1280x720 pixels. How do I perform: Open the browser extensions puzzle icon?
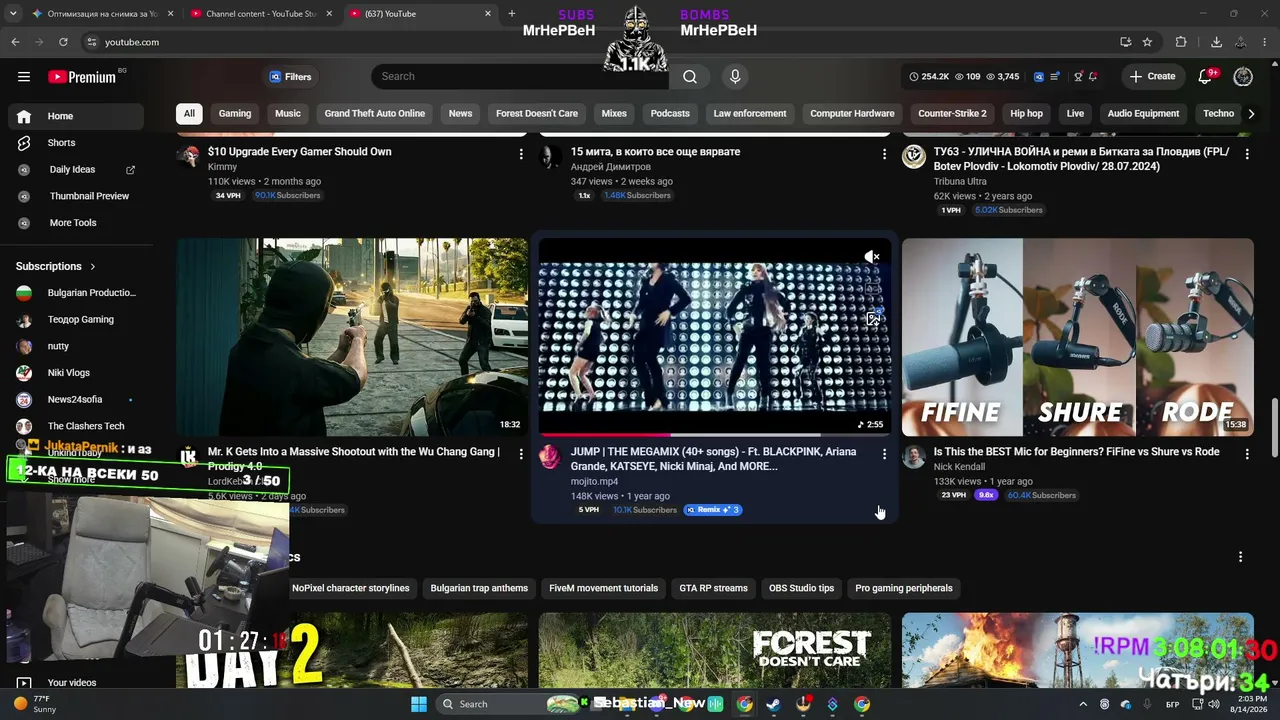1181,42
